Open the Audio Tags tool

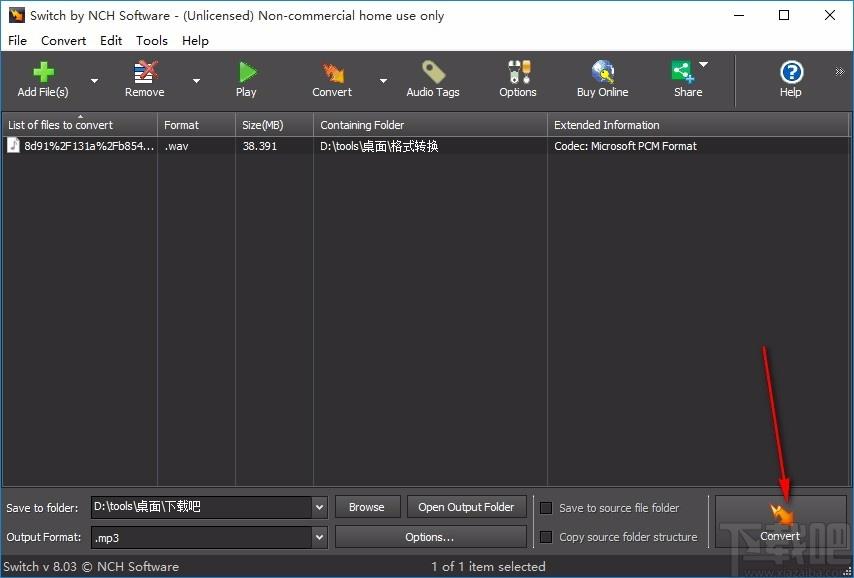[433, 80]
